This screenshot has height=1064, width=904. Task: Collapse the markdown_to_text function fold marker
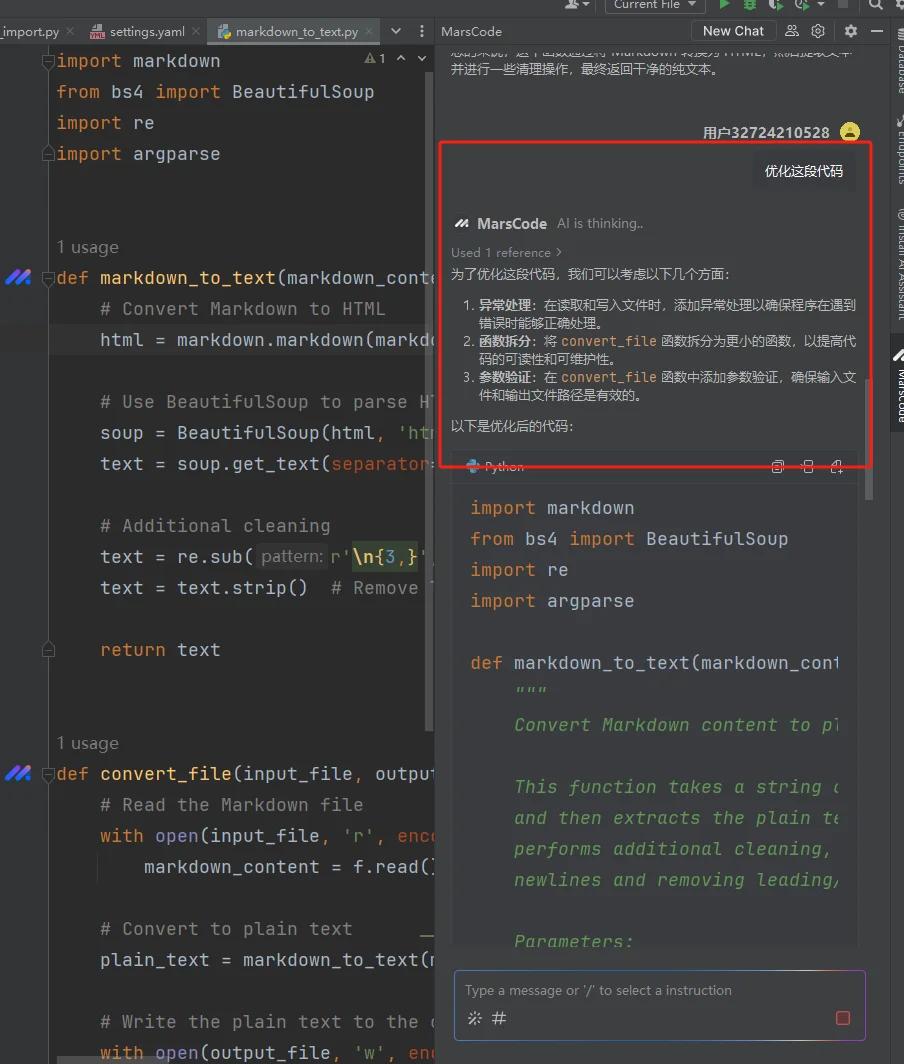click(48, 278)
